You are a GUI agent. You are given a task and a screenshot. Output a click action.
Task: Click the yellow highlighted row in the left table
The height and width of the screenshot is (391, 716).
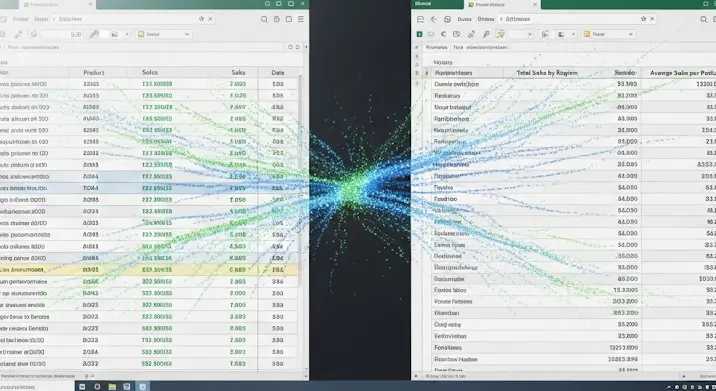[x=149, y=269]
